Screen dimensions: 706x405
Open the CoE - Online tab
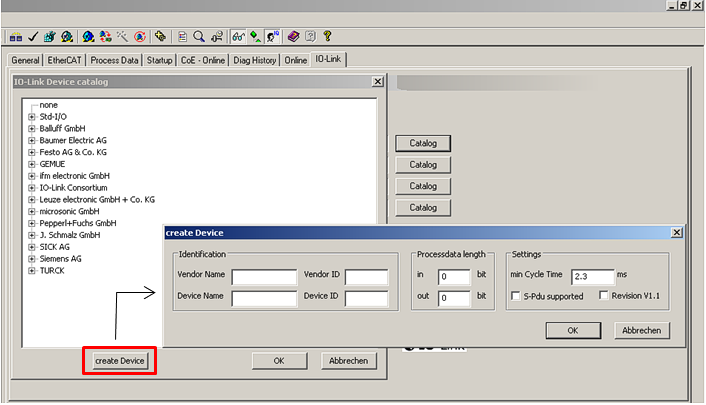(x=203, y=60)
